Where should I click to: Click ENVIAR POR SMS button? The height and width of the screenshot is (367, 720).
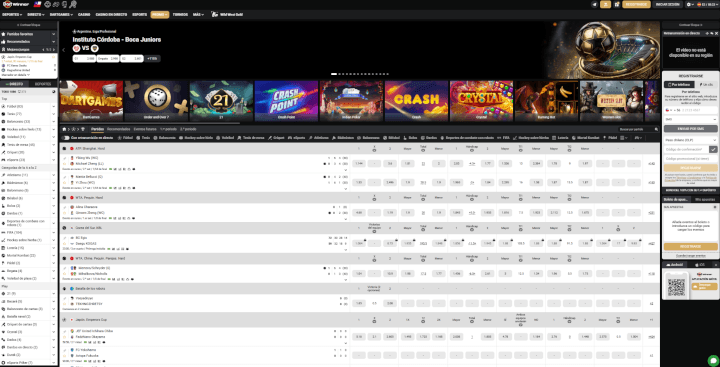click(x=691, y=128)
